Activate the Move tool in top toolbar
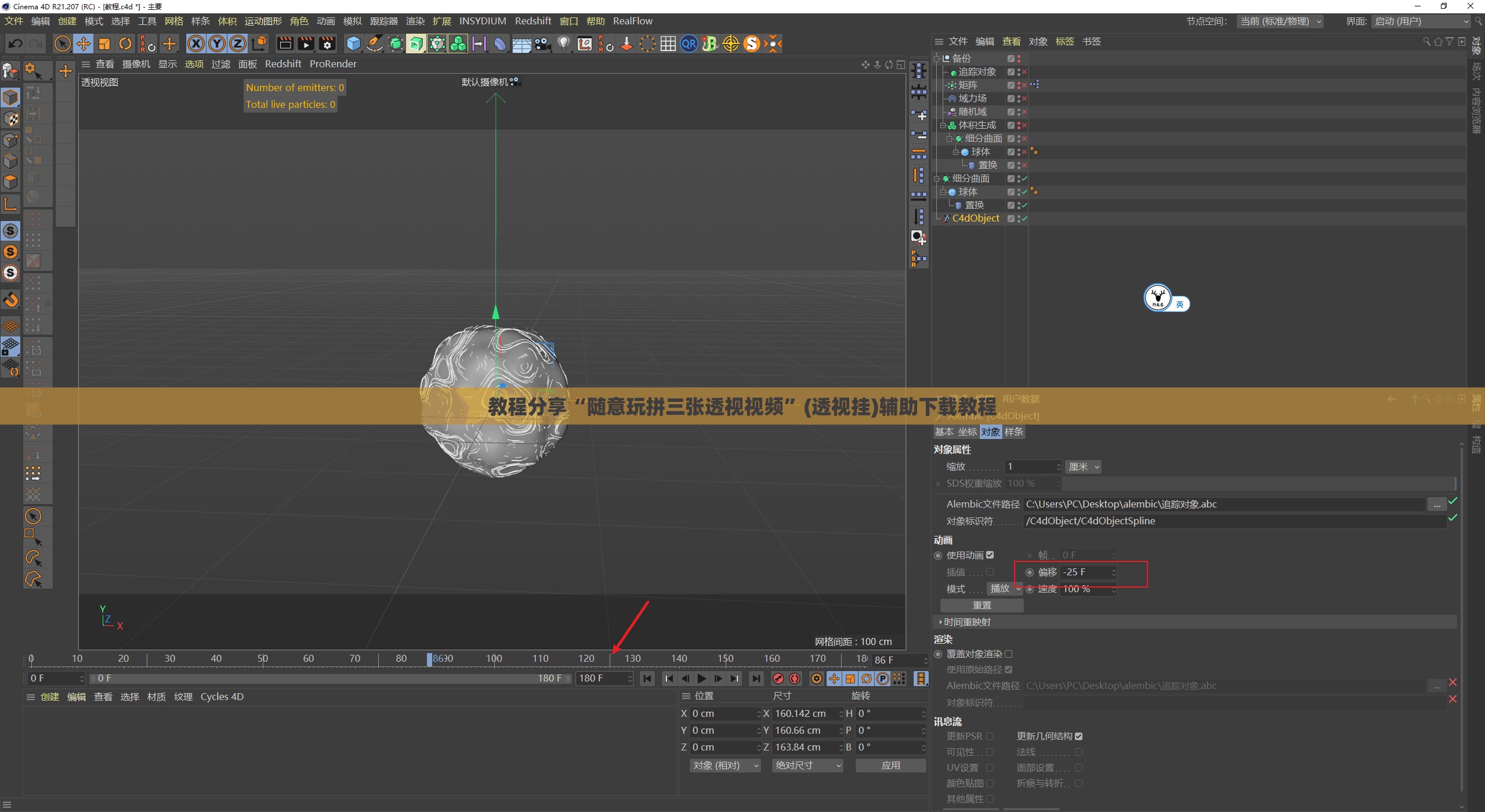1485x812 pixels. tap(84, 43)
